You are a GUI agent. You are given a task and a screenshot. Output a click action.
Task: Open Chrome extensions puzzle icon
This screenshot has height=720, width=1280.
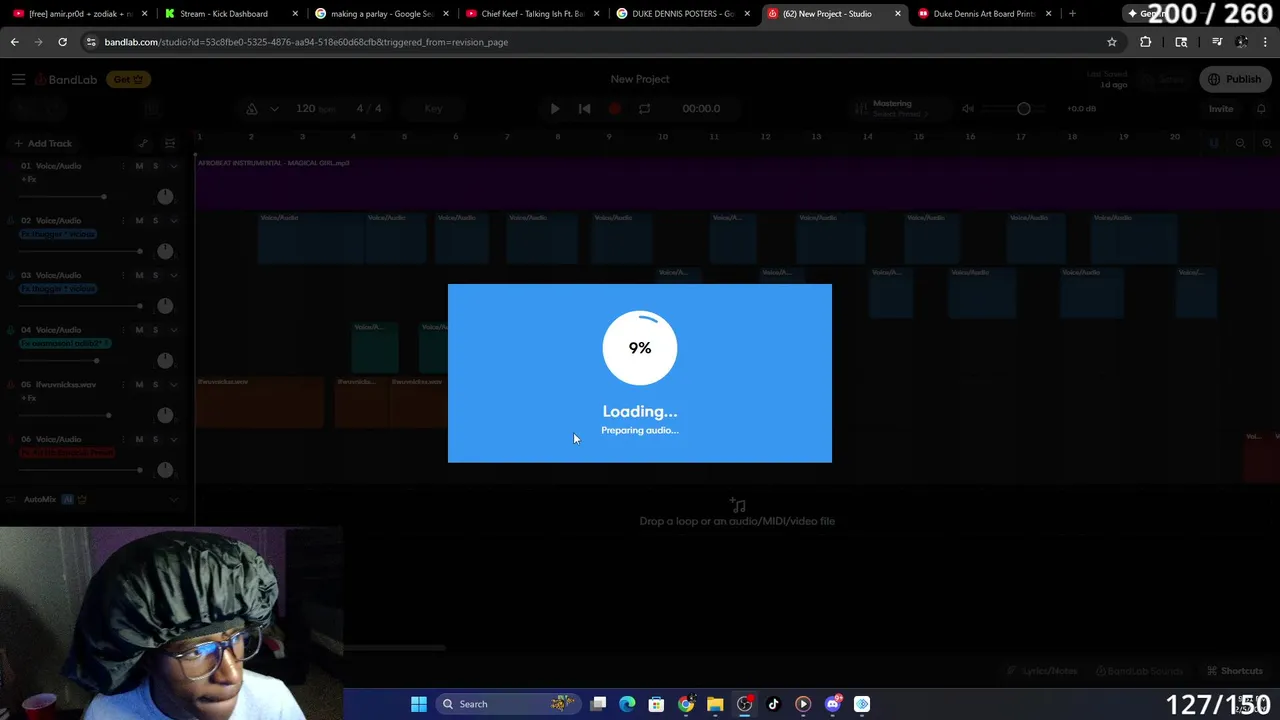(x=1146, y=42)
